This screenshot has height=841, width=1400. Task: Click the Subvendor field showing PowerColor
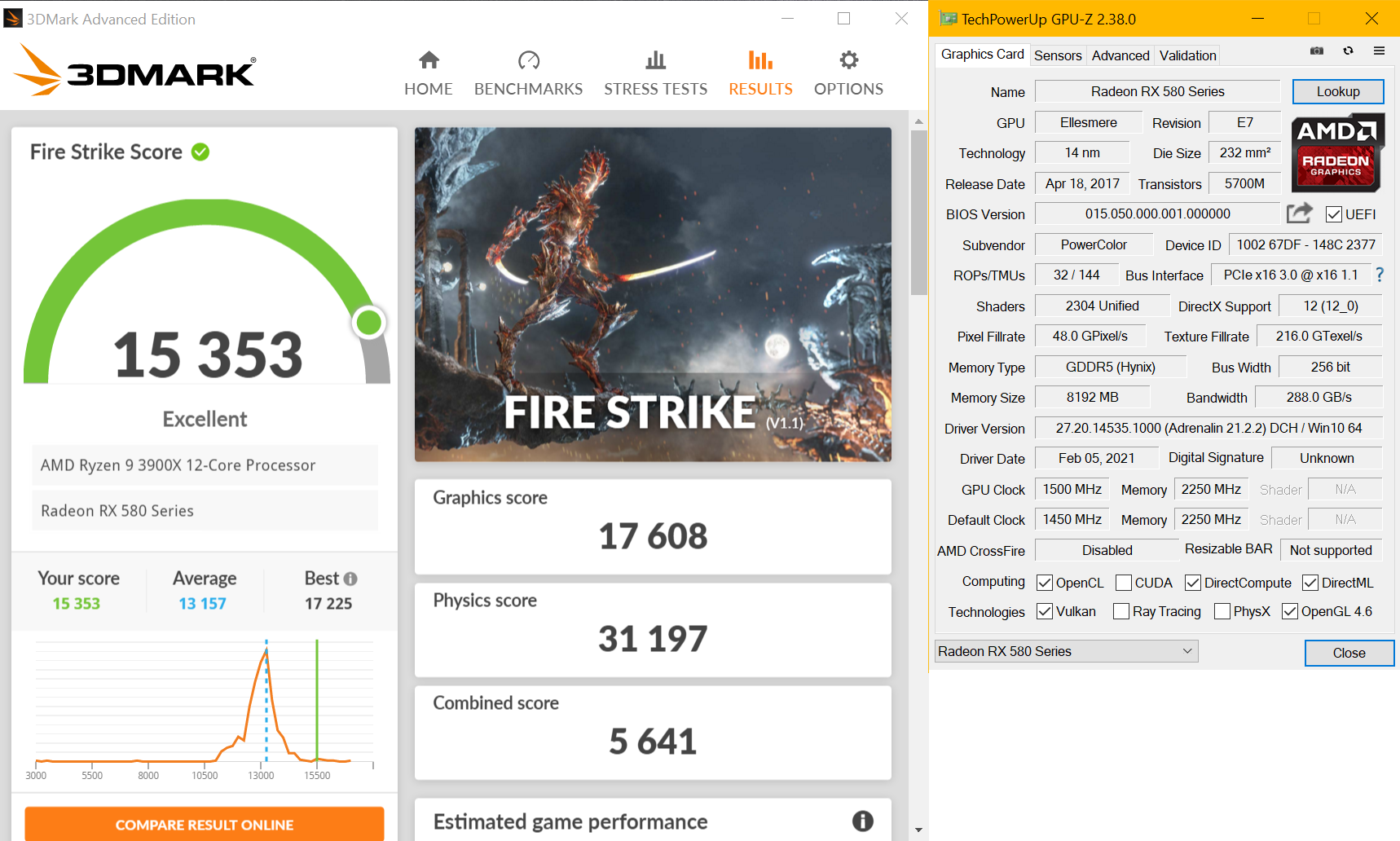point(1094,244)
